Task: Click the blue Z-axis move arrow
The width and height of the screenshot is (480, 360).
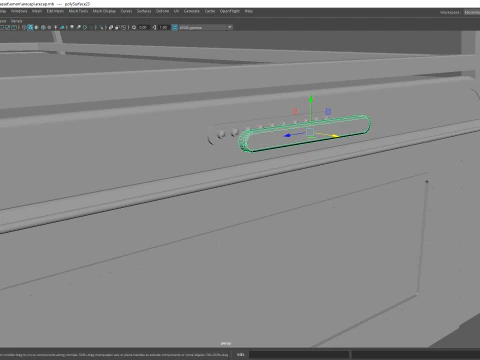Action: 287,135
